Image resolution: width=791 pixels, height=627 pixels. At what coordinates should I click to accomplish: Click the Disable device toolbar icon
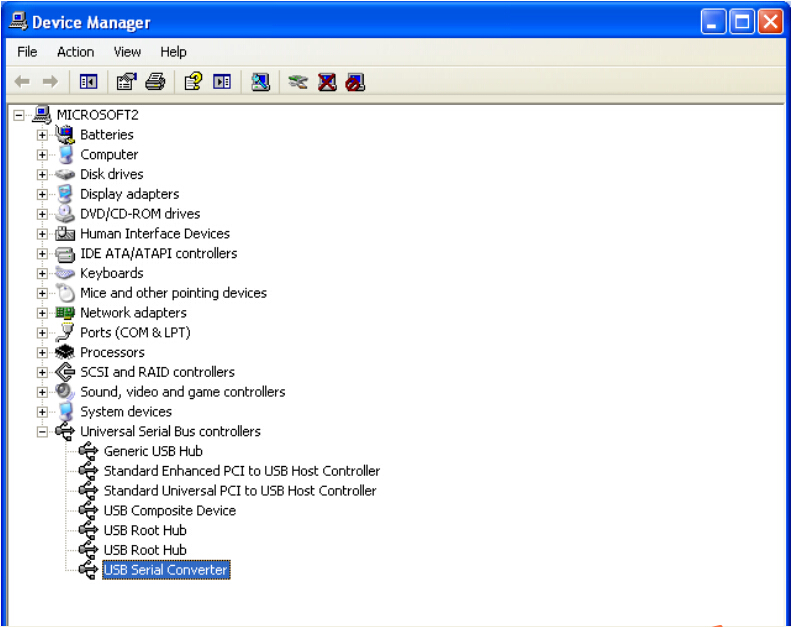click(x=355, y=82)
